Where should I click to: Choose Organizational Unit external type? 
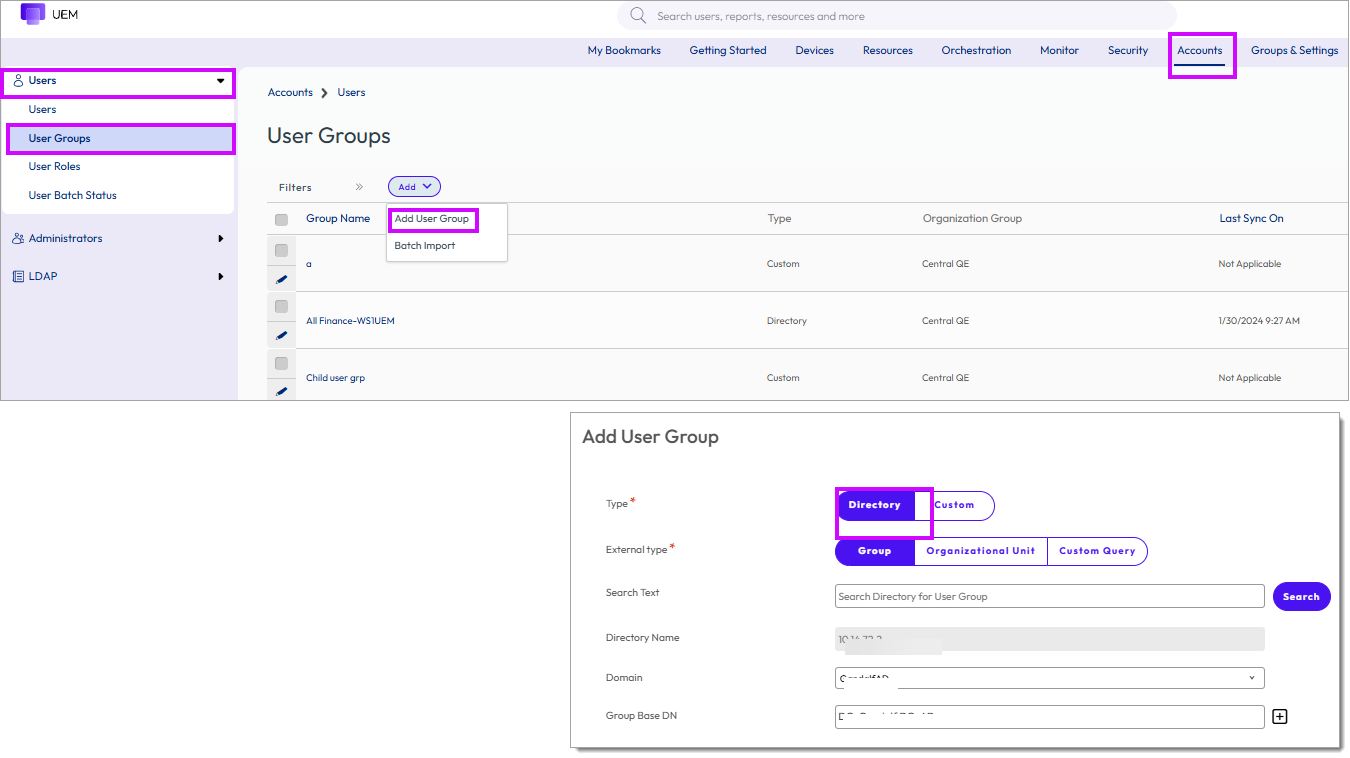(981, 551)
